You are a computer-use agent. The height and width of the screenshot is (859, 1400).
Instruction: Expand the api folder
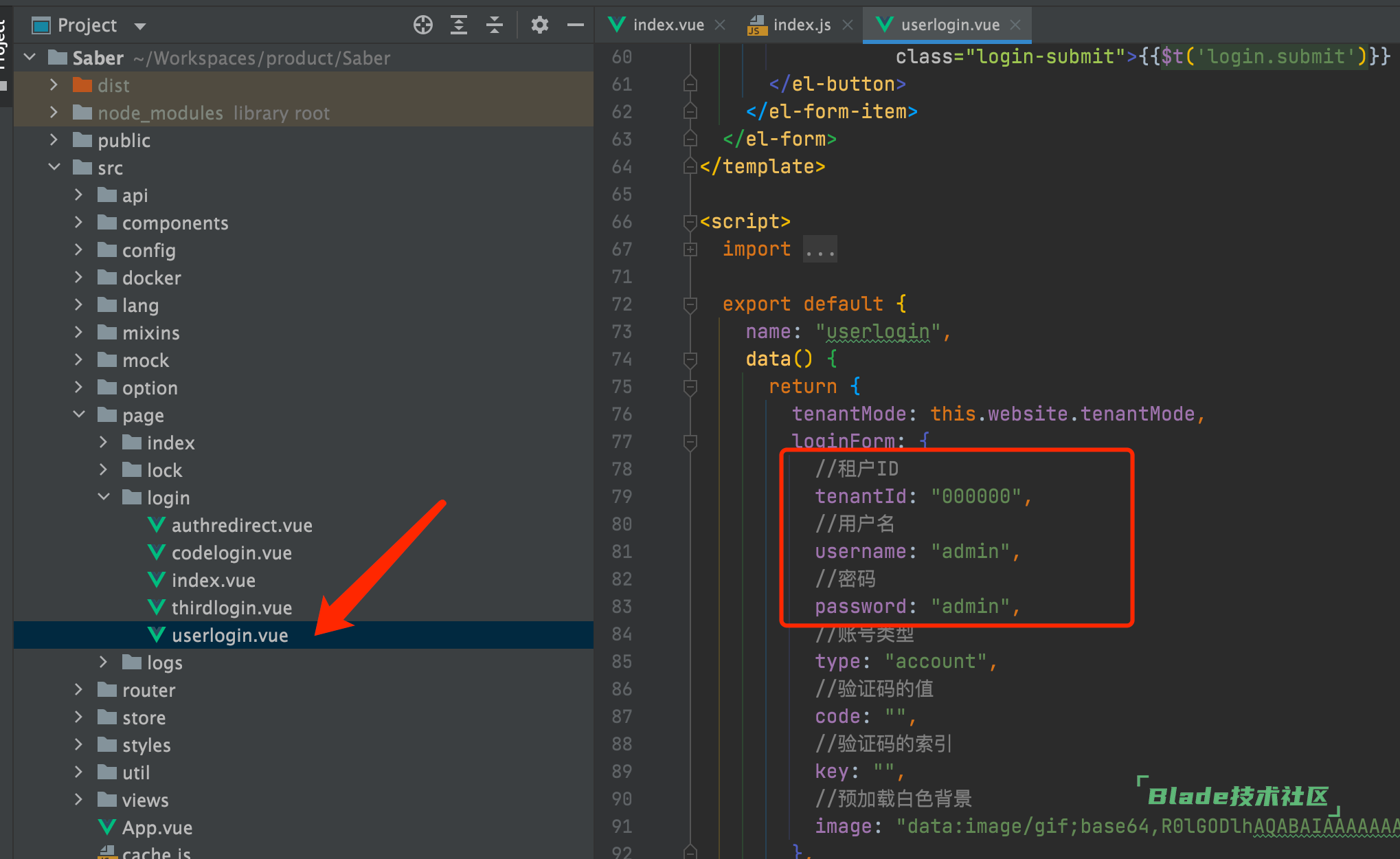coord(78,194)
